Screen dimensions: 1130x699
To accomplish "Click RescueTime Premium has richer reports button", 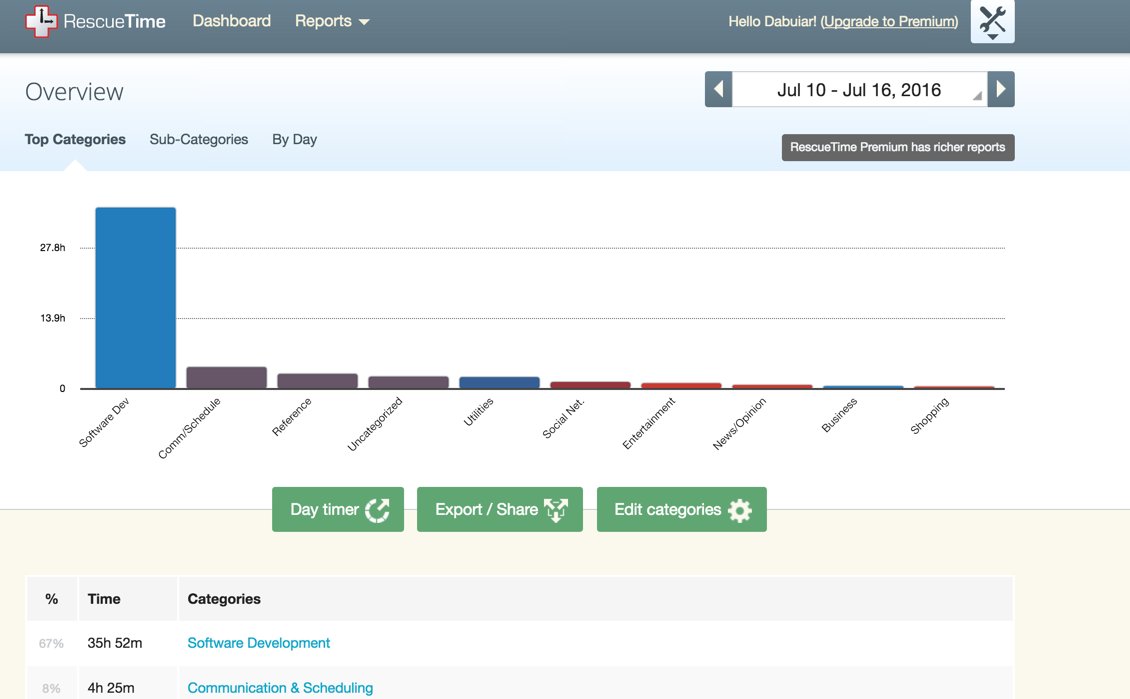I will tap(898, 147).
